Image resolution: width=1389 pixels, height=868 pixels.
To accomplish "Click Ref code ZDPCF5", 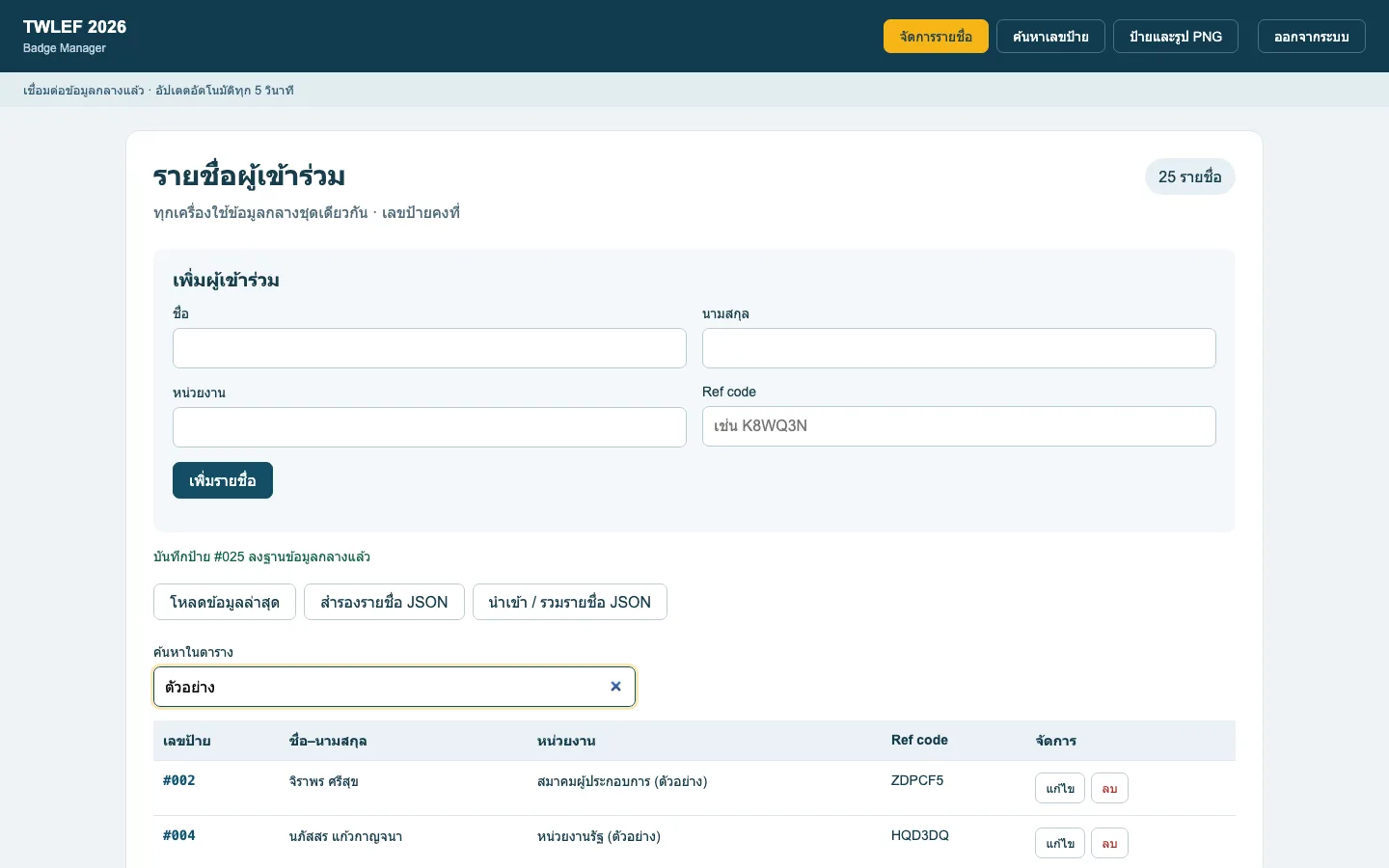I will pyautogui.click(x=917, y=780).
